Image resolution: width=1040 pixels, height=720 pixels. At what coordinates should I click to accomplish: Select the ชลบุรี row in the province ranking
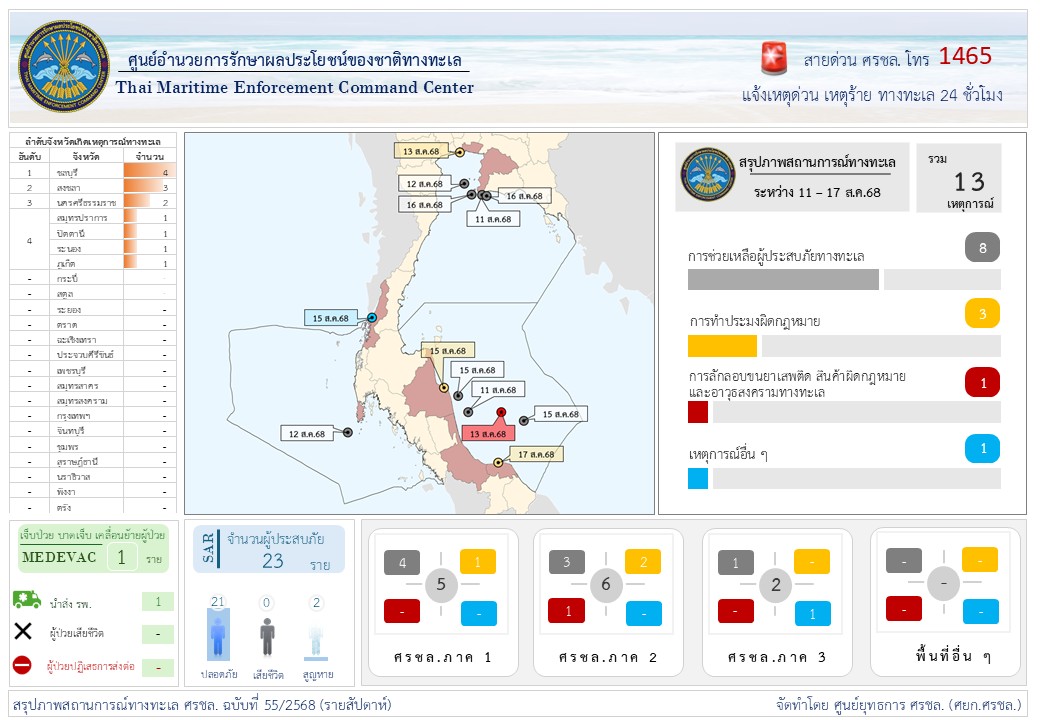[92, 172]
